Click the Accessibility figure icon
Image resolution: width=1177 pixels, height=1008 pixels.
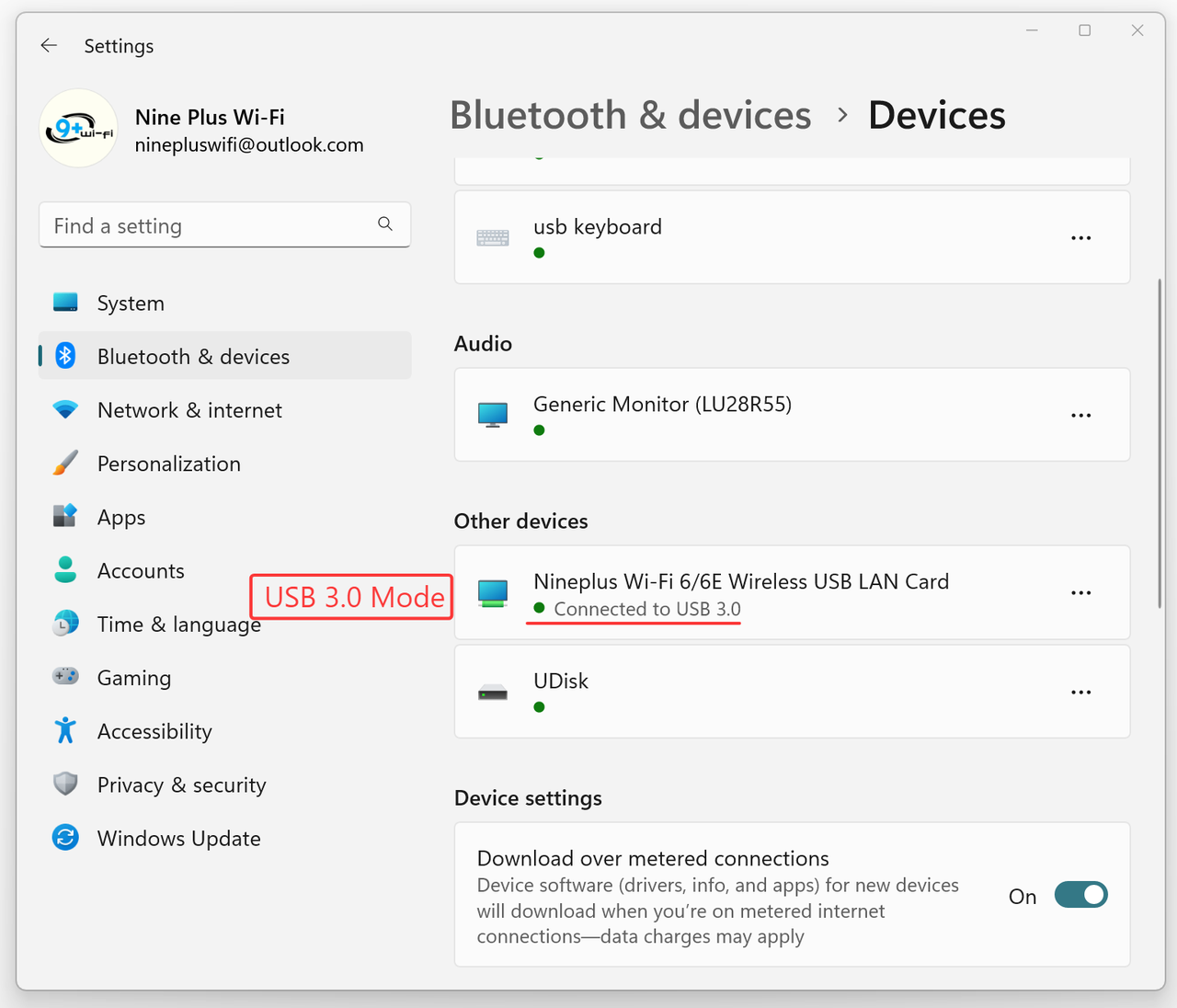coord(65,730)
